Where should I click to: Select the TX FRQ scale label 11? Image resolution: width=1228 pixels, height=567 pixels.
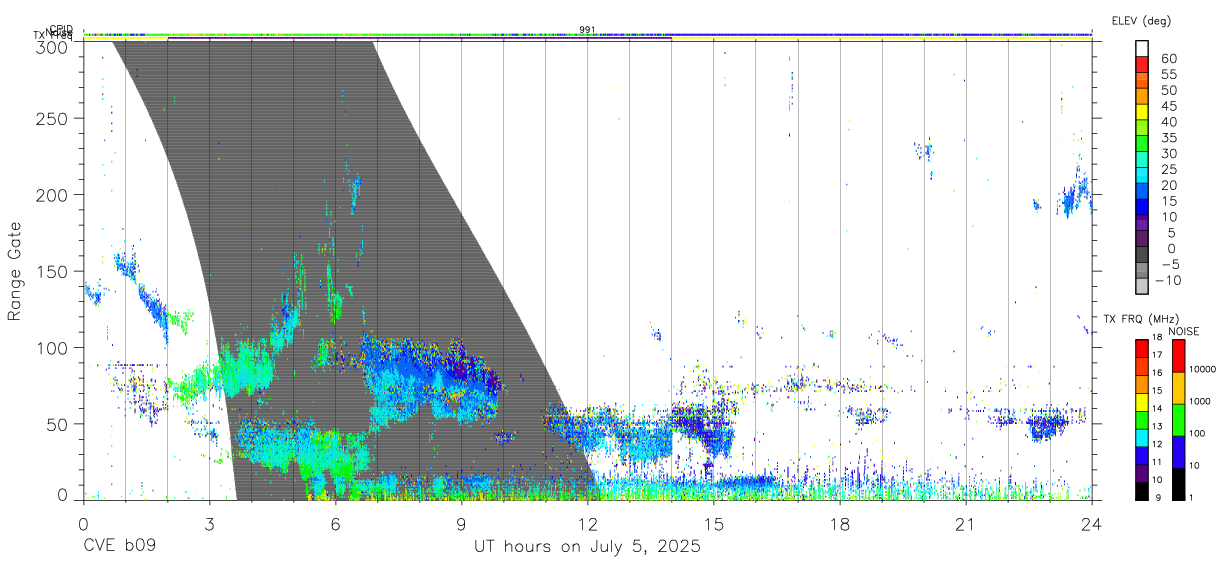(x=1156, y=462)
